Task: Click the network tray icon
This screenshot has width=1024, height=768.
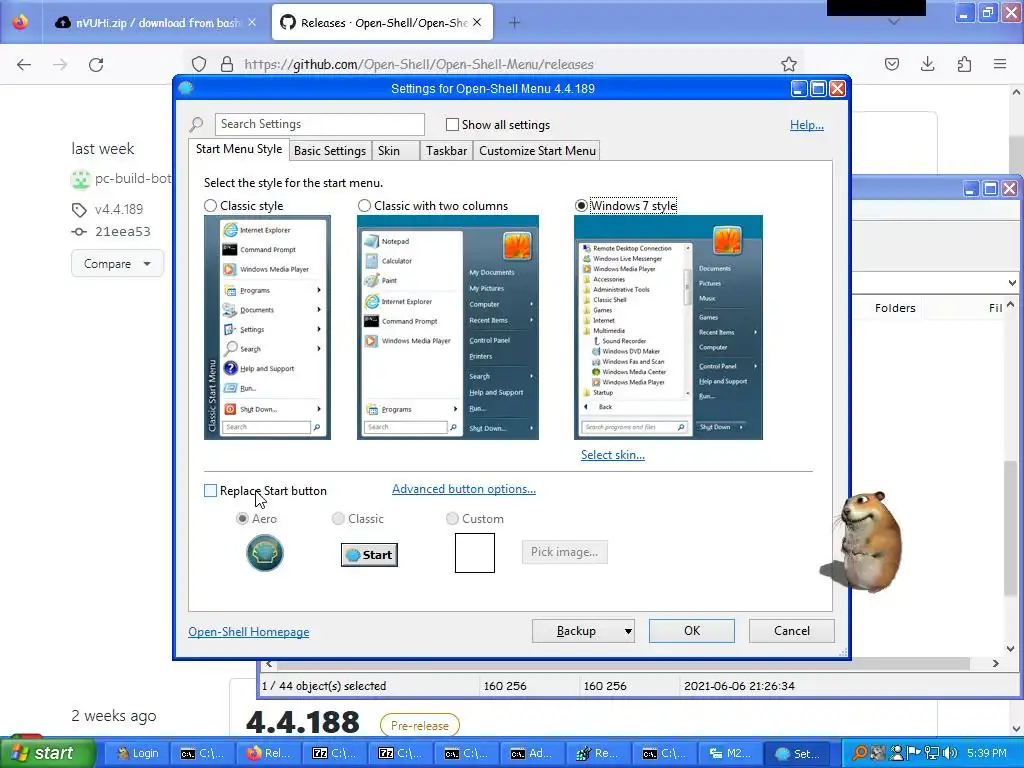Action: pyautogui.click(x=933, y=753)
